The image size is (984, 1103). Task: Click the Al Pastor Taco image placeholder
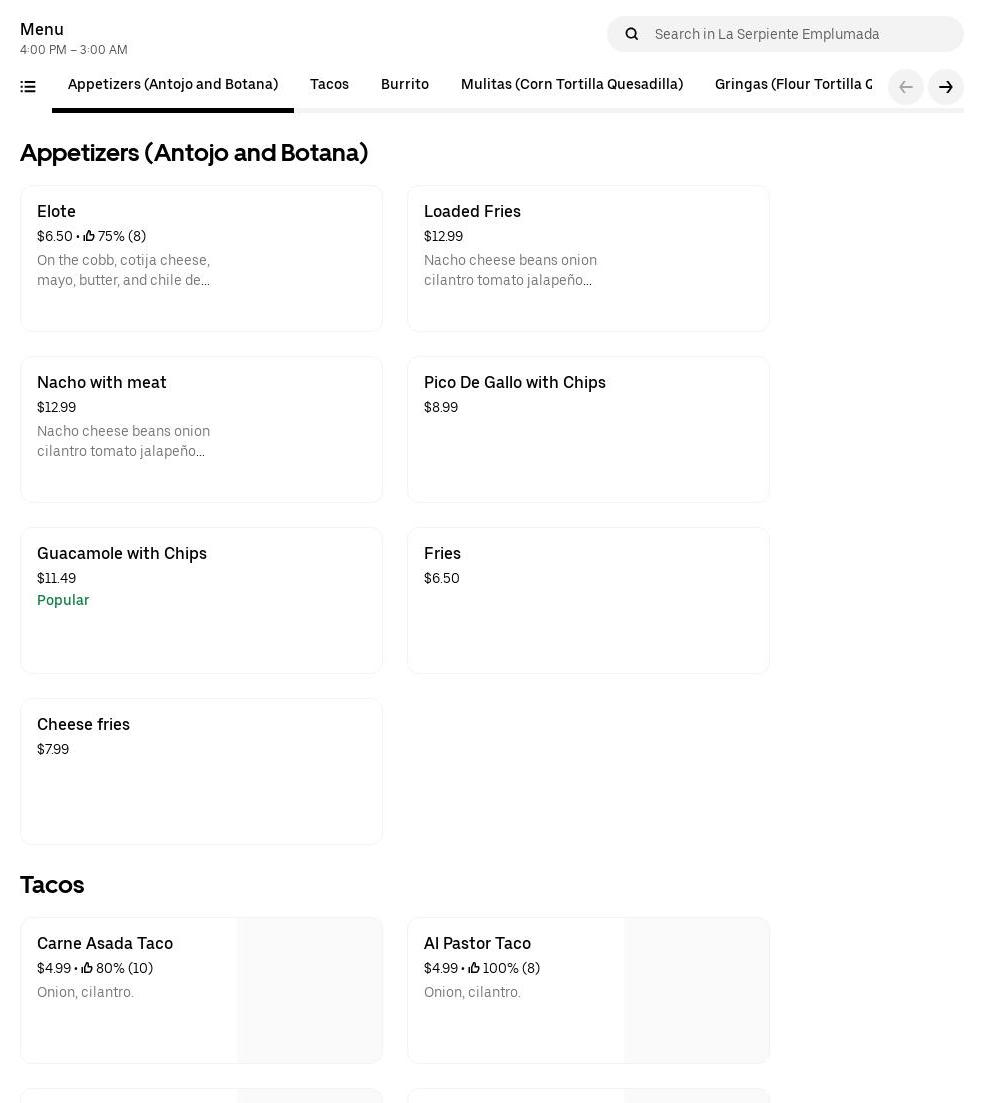coord(697,990)
